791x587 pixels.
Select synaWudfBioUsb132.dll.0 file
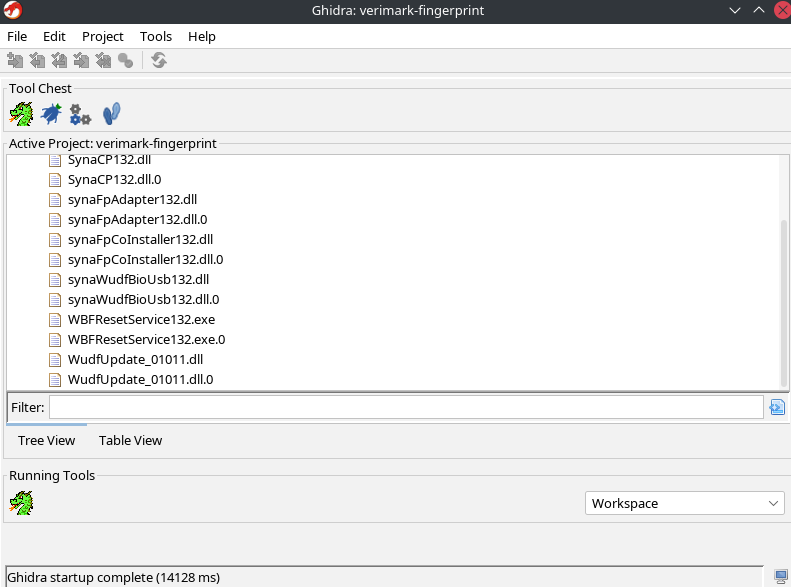(143, 300)
